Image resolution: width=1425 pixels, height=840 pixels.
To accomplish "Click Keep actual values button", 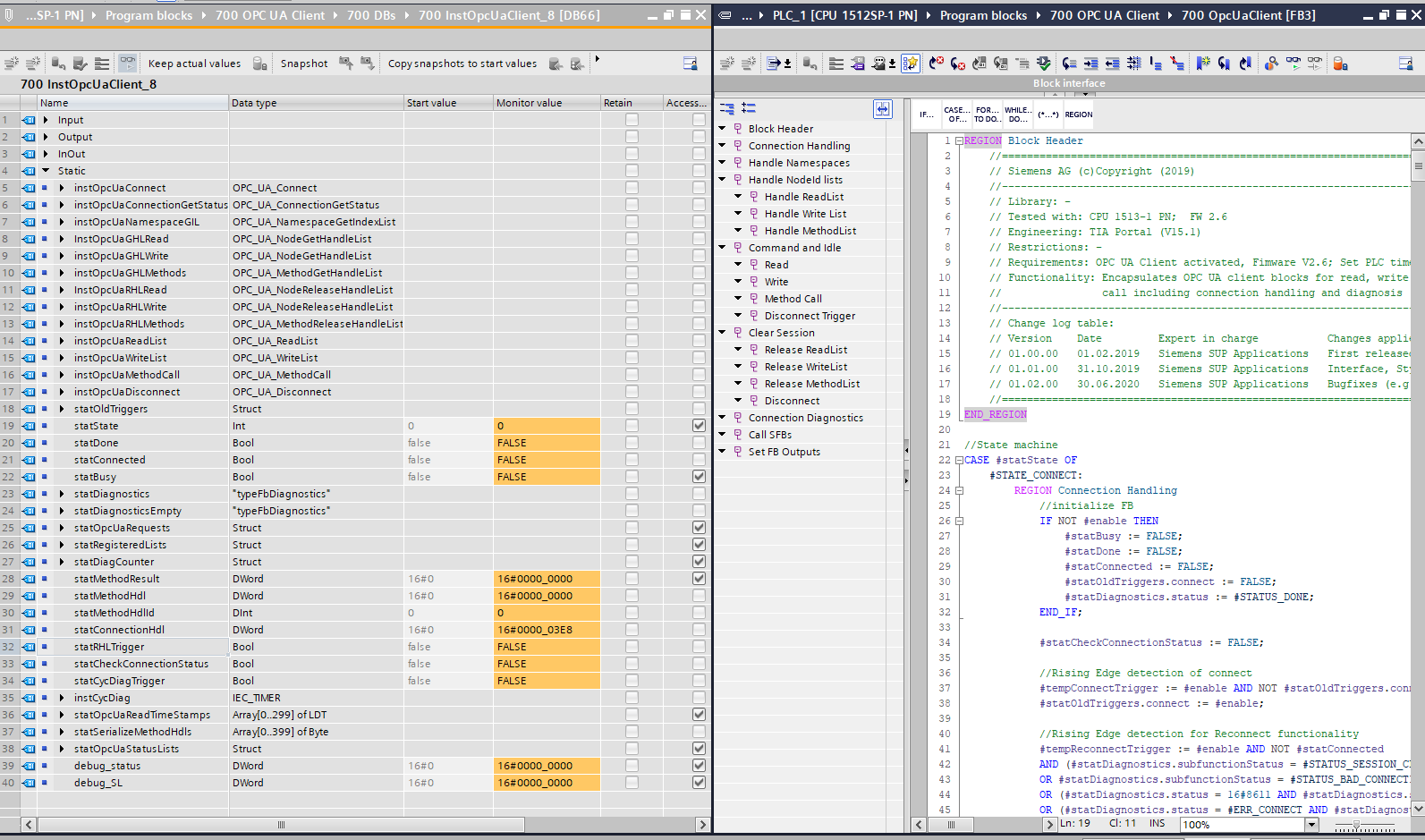I will pos(194,64).
